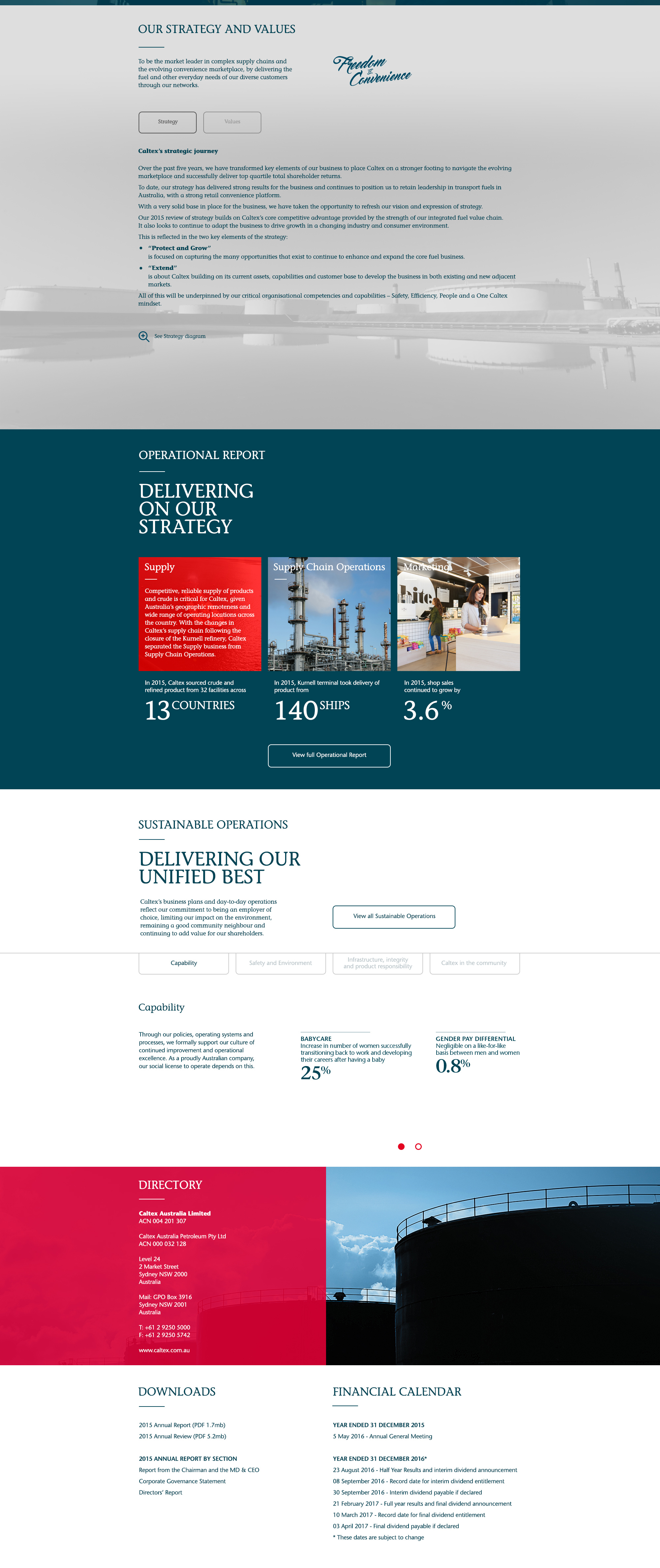Click the 08 September 2016 record date entry
This screenshot has width=660, height=1568.
(x=418, y=1481)
